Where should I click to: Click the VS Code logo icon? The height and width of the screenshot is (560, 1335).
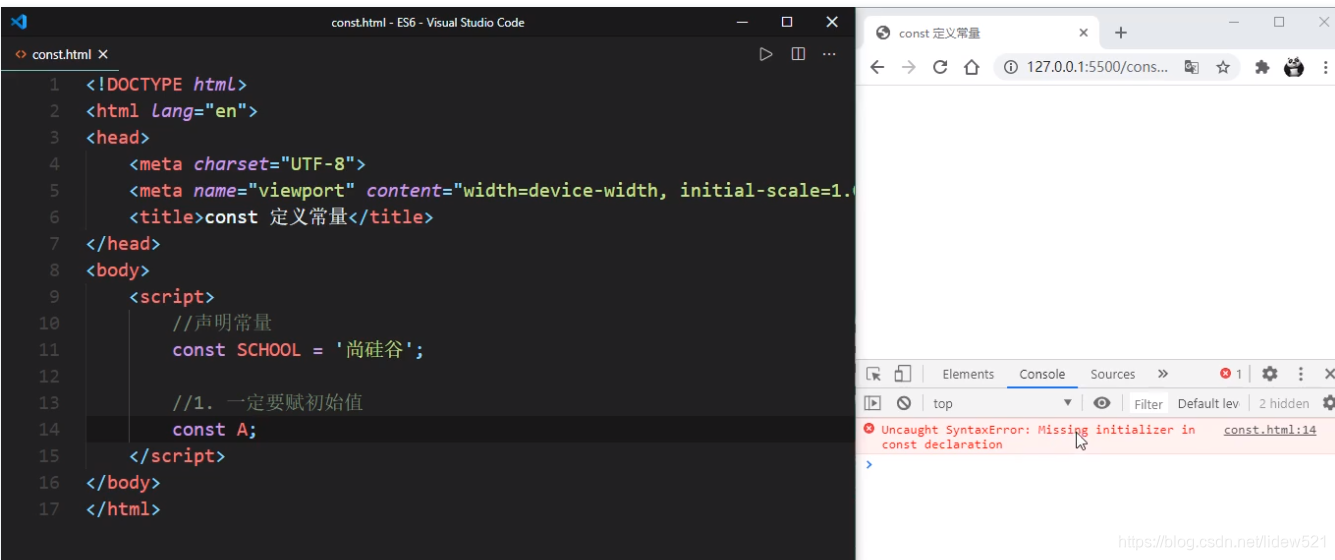[19, 22]
